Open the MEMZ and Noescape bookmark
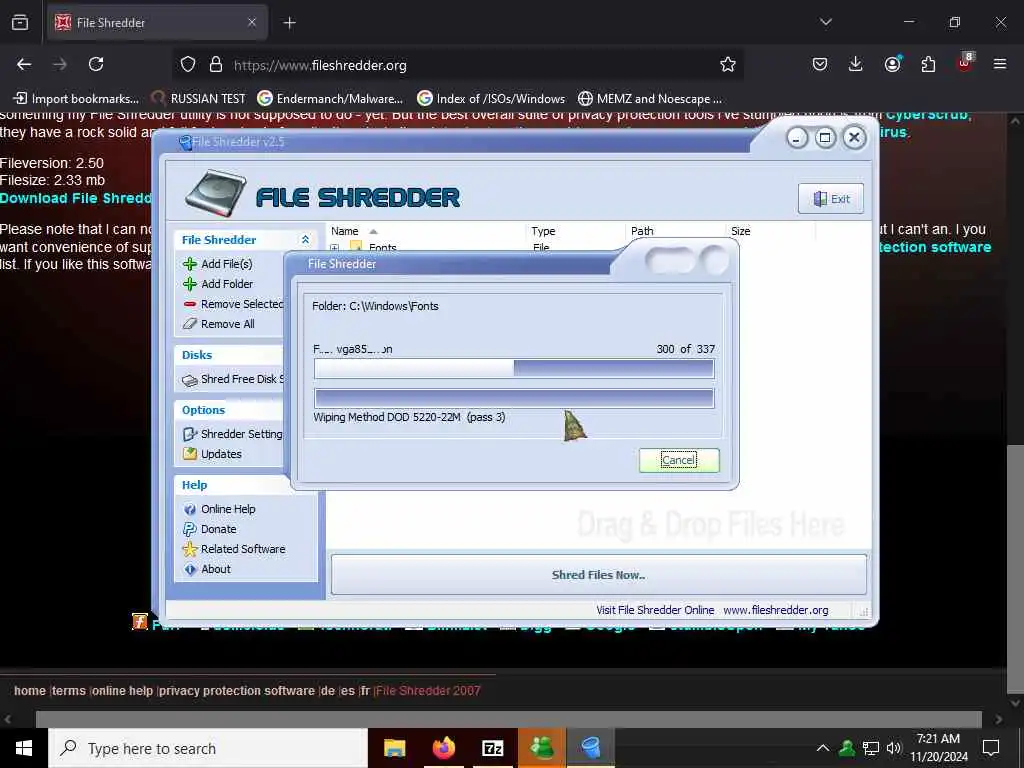1024x768 pixels. point(650,99)
